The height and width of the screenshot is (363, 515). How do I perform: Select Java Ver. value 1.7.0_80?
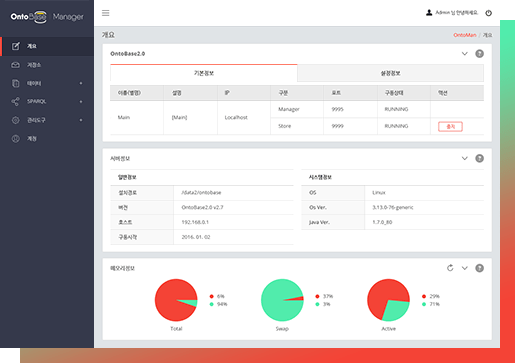point(382,222)
